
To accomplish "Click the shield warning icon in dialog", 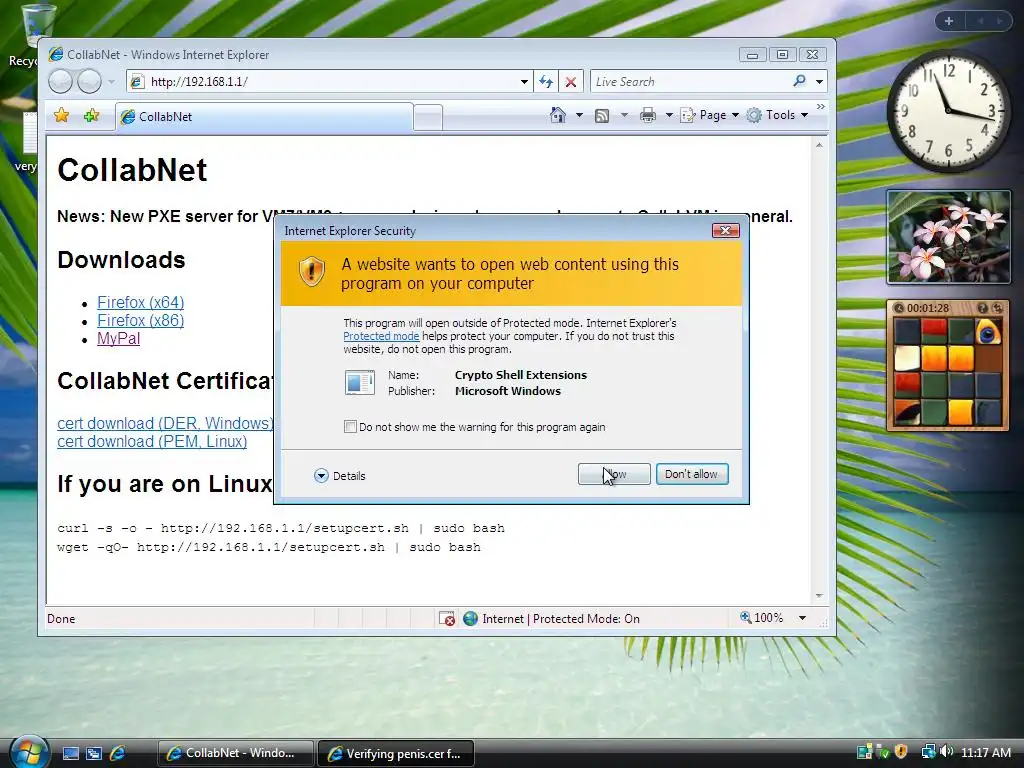I will (x=312, y=271).
